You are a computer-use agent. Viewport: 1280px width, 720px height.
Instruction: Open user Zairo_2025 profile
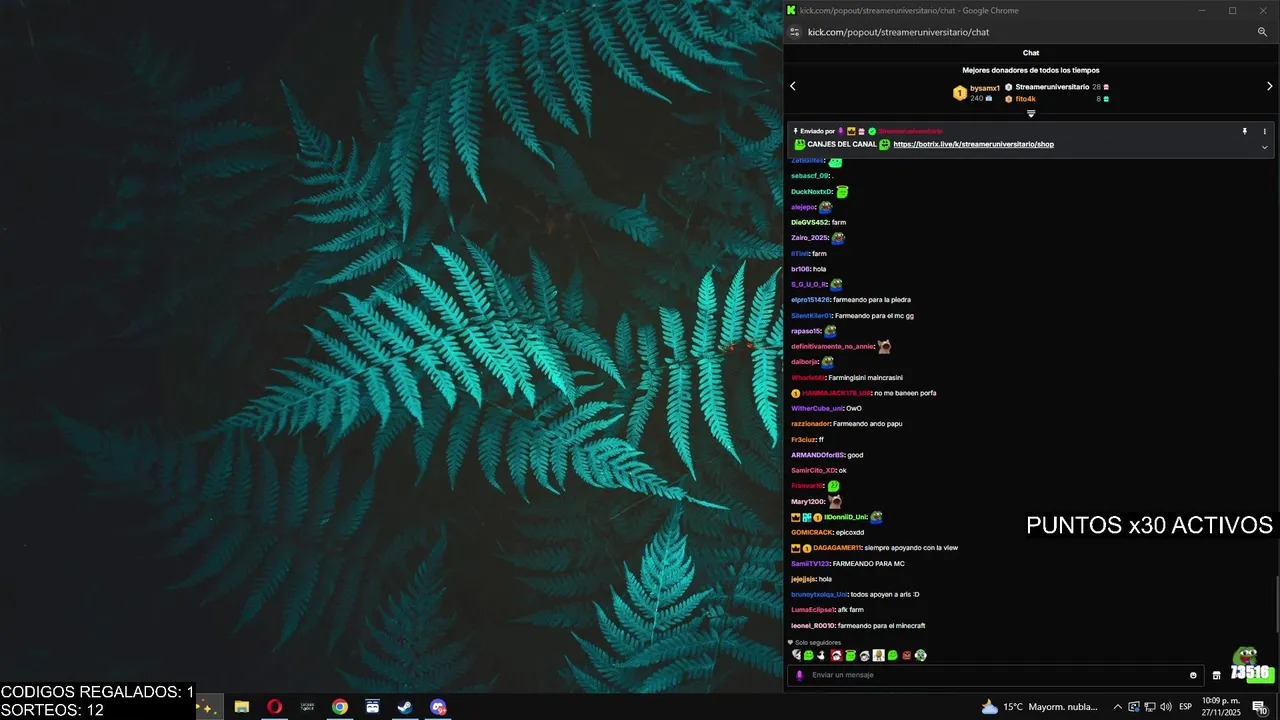click(810, 238)
